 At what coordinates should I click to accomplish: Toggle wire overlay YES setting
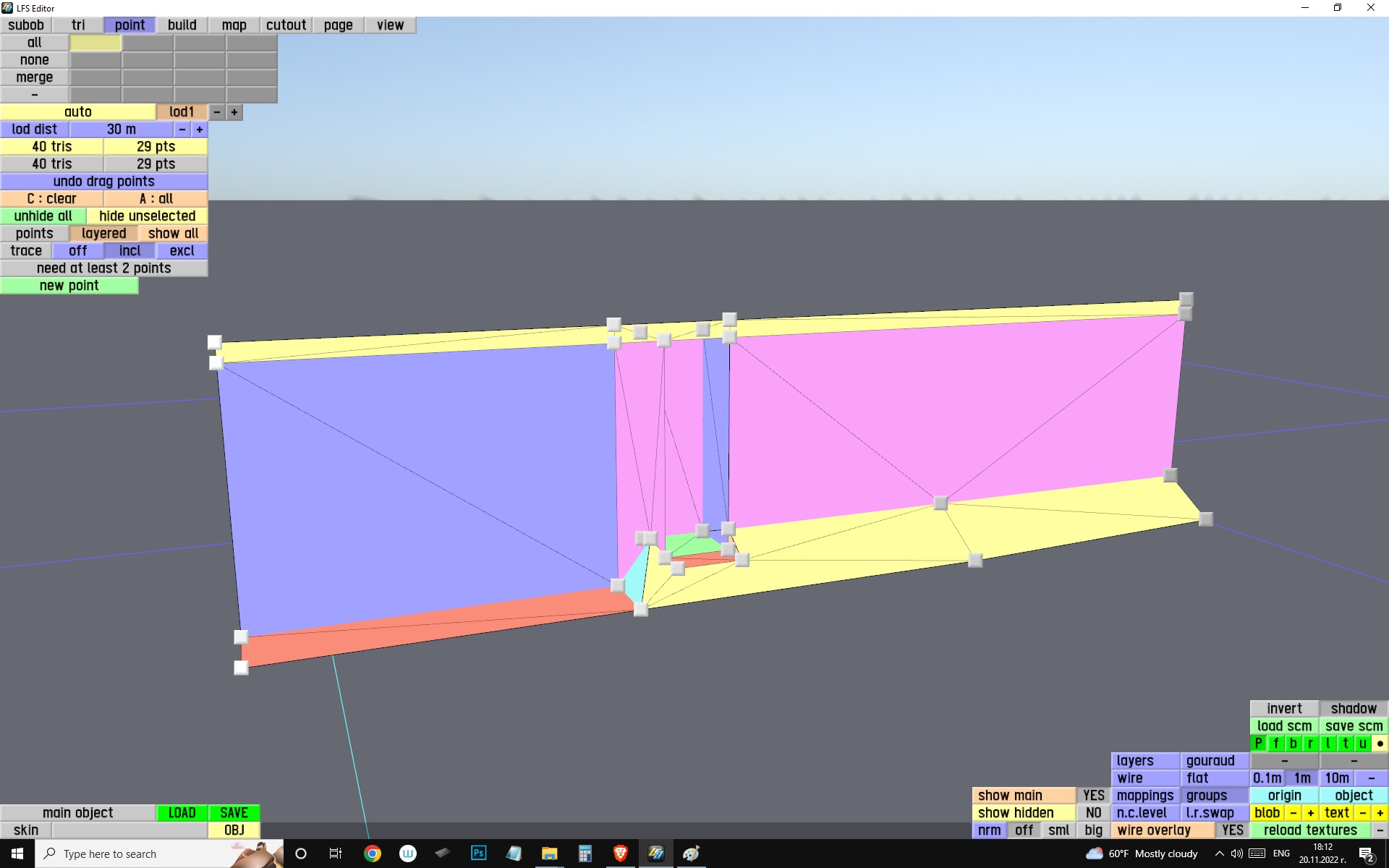pos(1232,830)
